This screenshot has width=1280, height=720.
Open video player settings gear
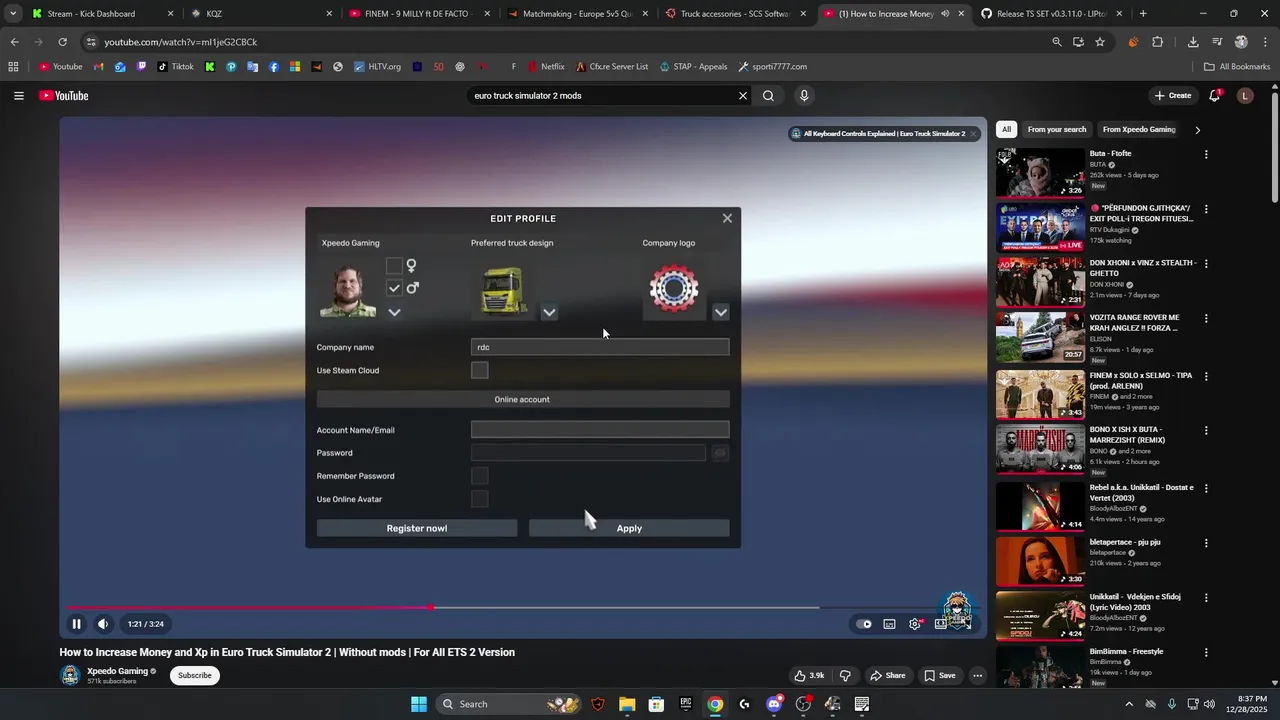915,624
